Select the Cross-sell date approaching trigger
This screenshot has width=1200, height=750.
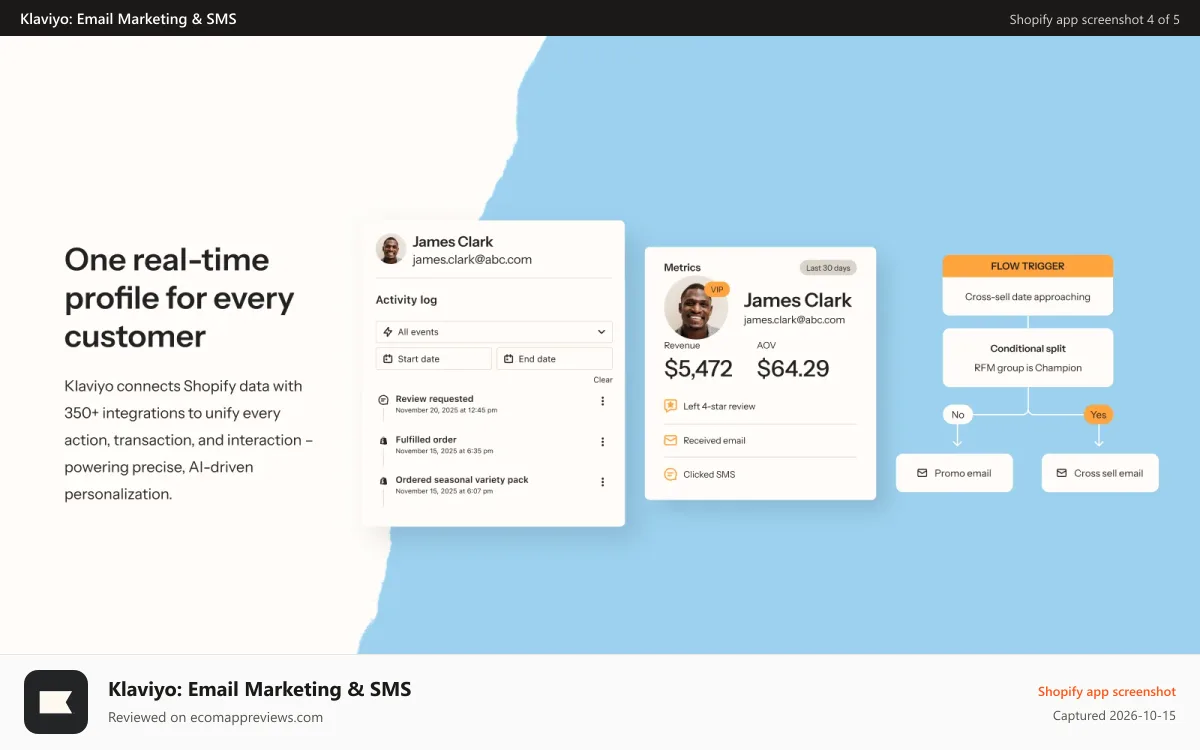[1028, 297]
